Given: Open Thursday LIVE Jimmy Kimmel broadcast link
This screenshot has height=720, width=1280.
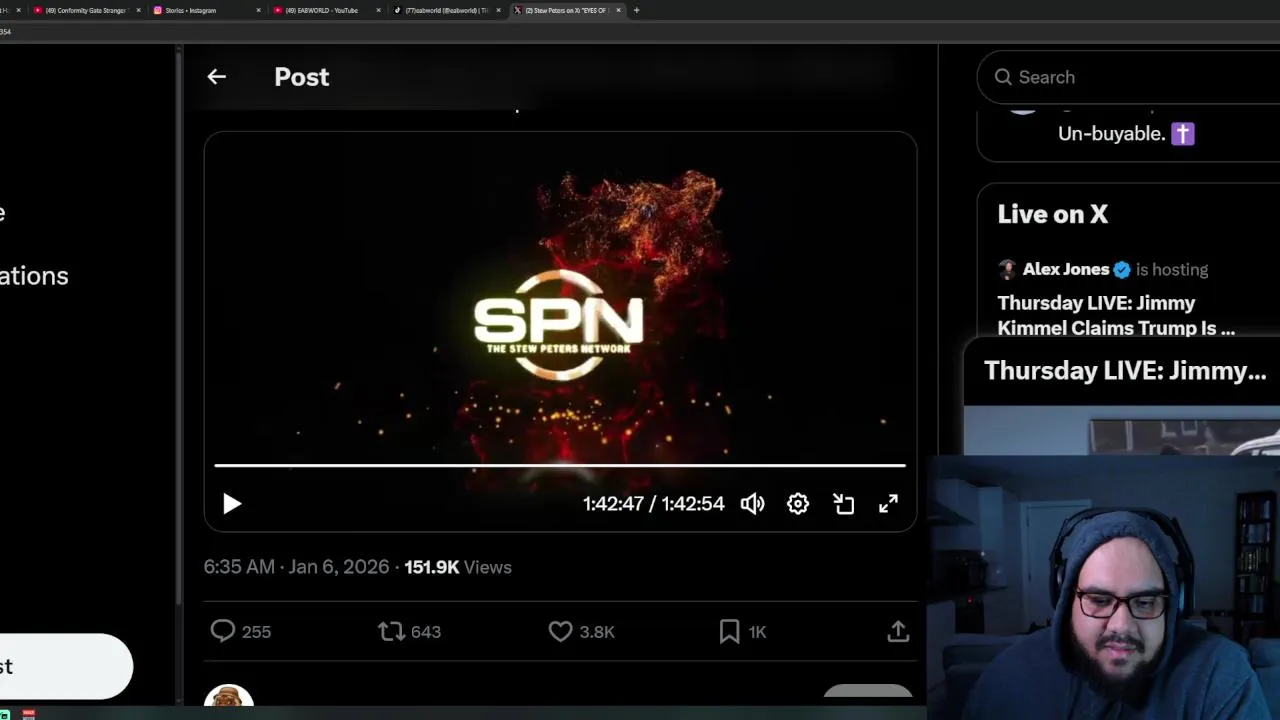Looking at the screenshot, I should tap(1116, 315).
